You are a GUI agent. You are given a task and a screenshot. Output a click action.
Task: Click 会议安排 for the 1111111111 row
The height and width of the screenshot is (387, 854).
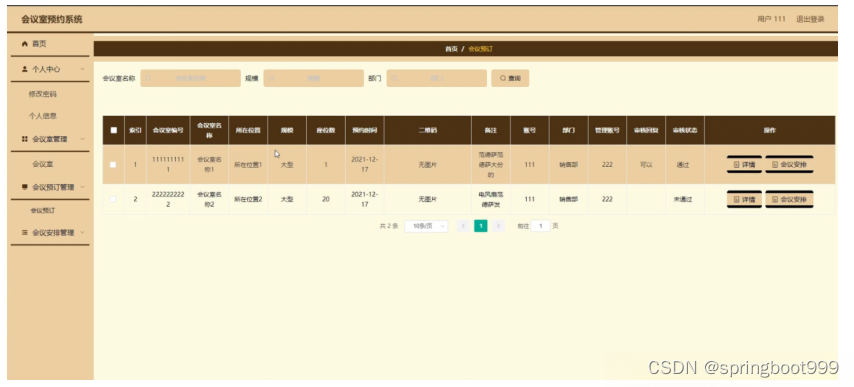coord(789,164)
